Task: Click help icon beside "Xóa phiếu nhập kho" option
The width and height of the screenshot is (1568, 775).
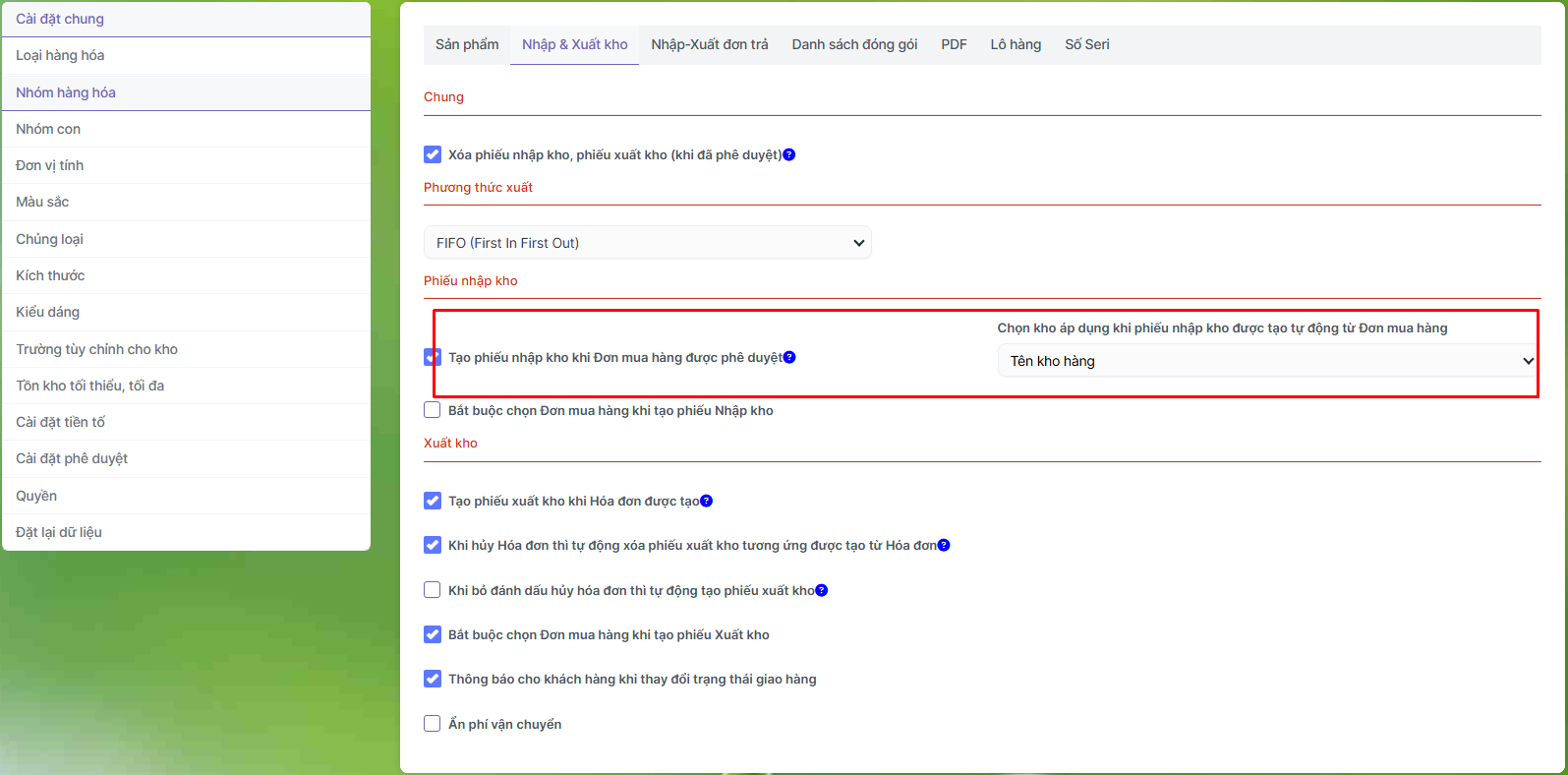Action: coord(788,154)
